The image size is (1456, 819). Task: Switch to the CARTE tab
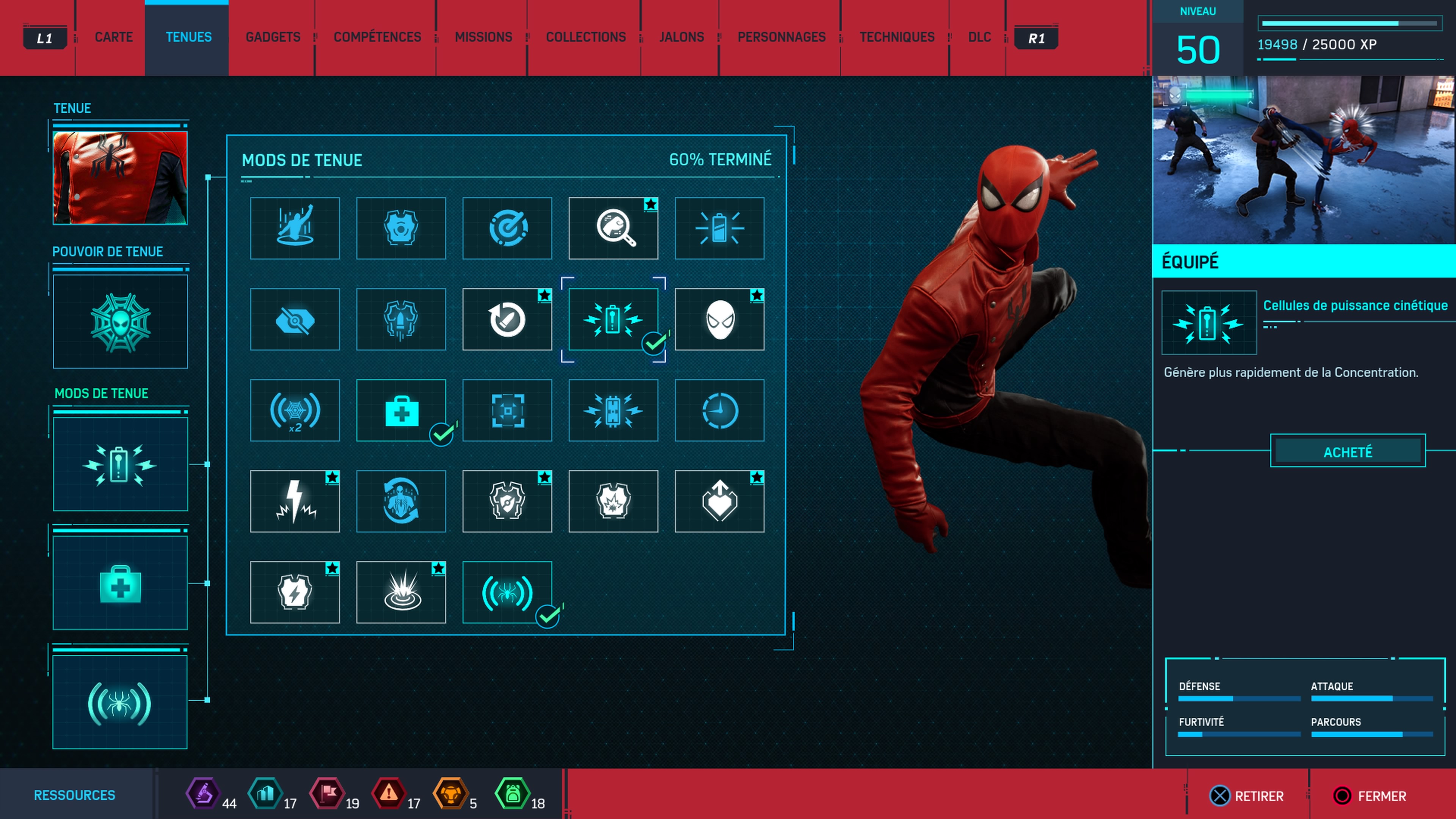click(114, 37)
